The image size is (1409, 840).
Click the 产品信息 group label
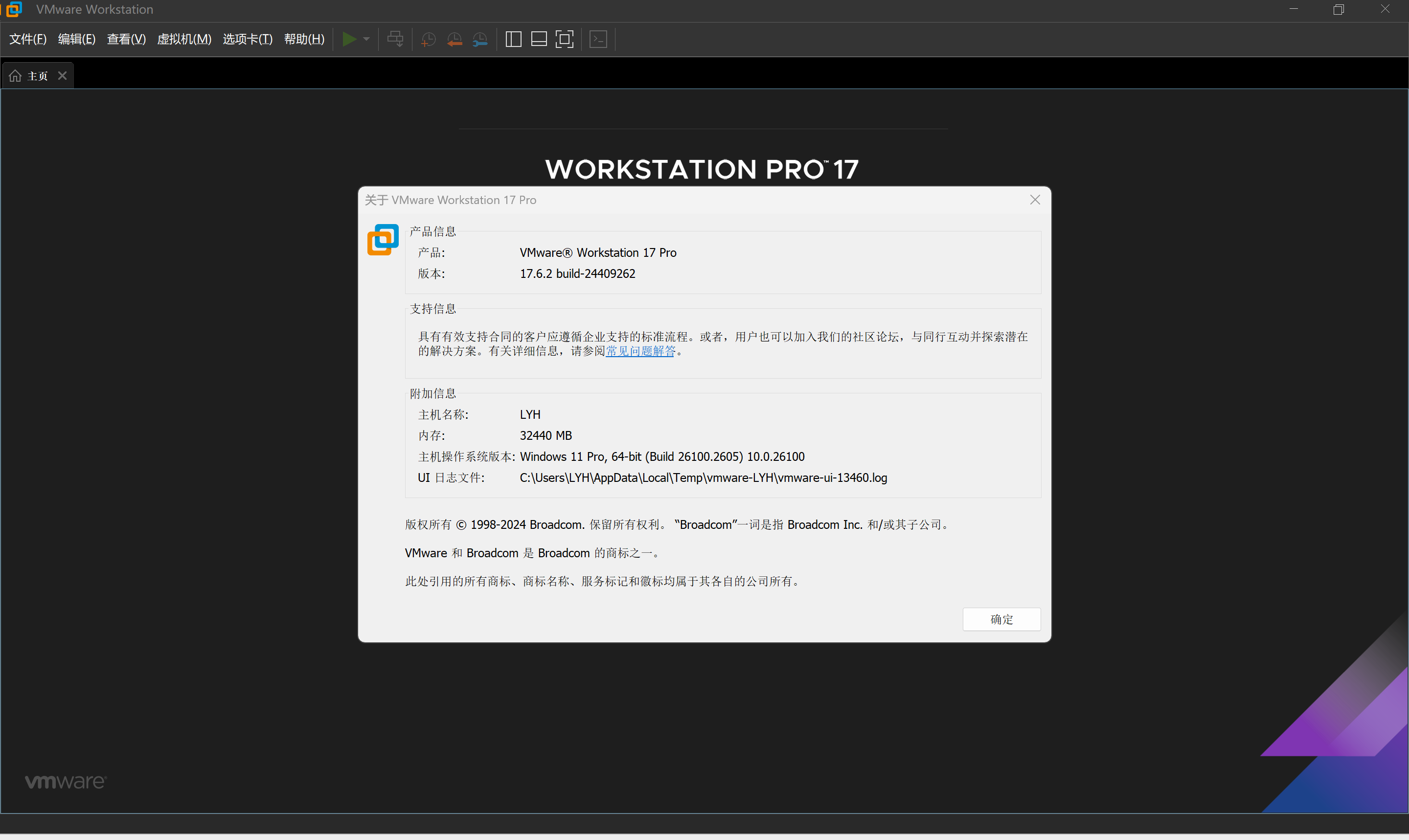[433, 231]
